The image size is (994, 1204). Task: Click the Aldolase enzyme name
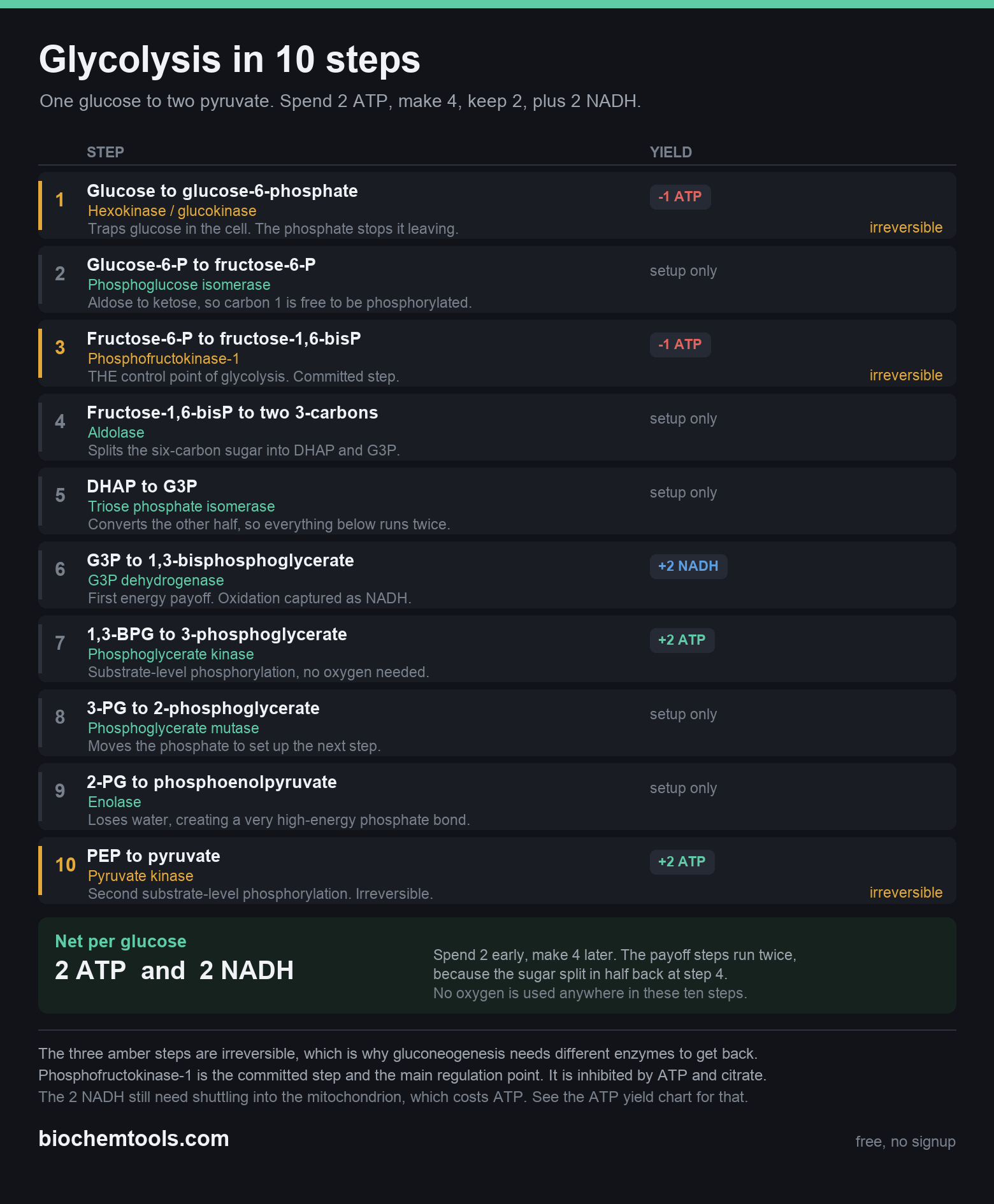pos(116,433)
